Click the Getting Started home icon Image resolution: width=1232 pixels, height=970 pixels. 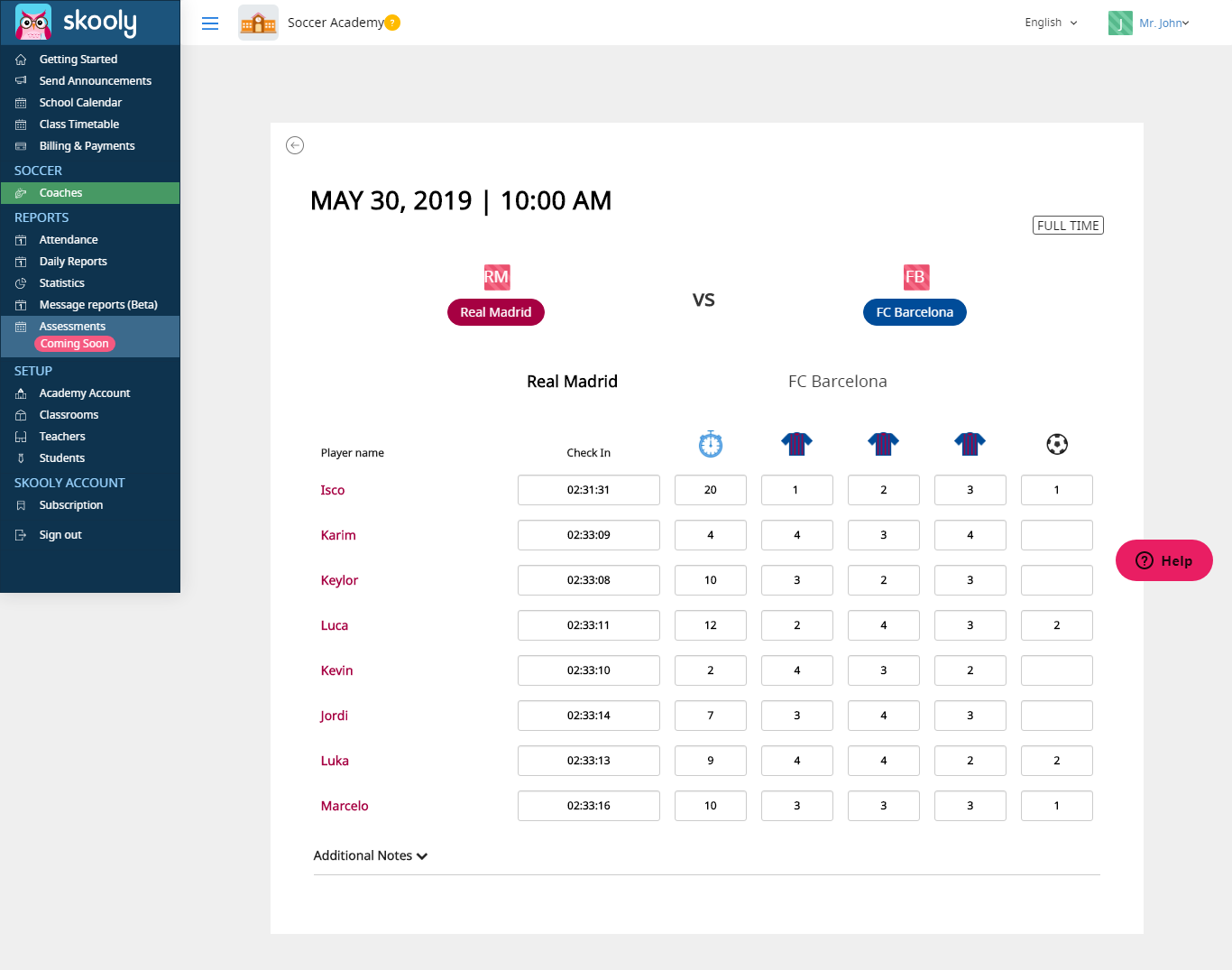click(x=21, y=60)
